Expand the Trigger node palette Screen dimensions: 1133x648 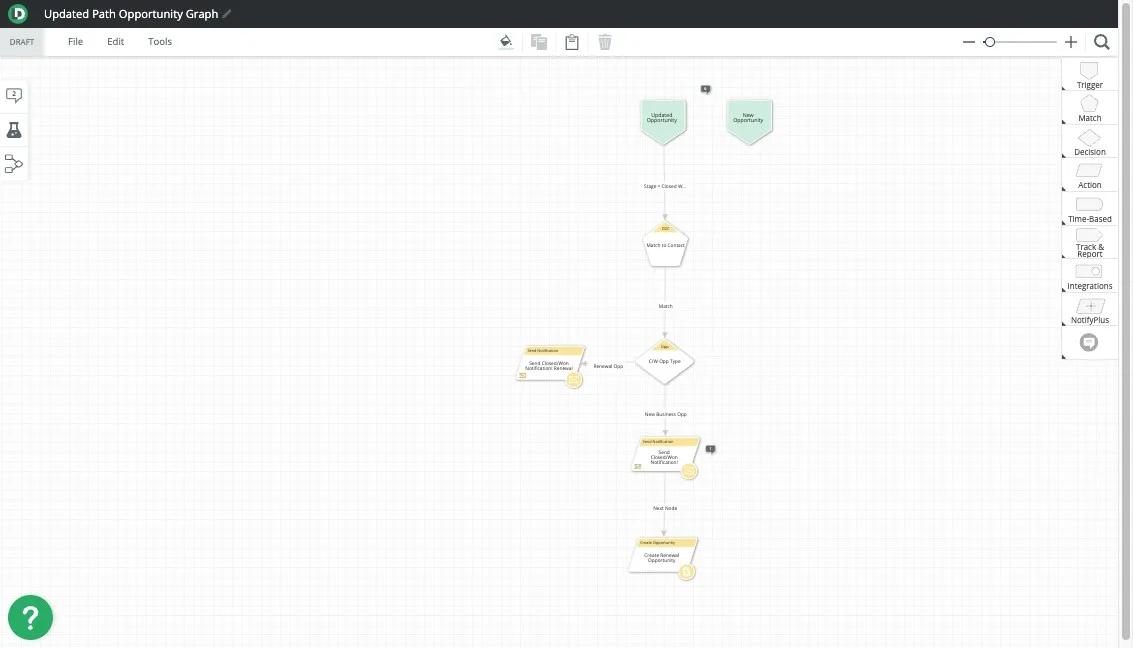click(1089, 75)
